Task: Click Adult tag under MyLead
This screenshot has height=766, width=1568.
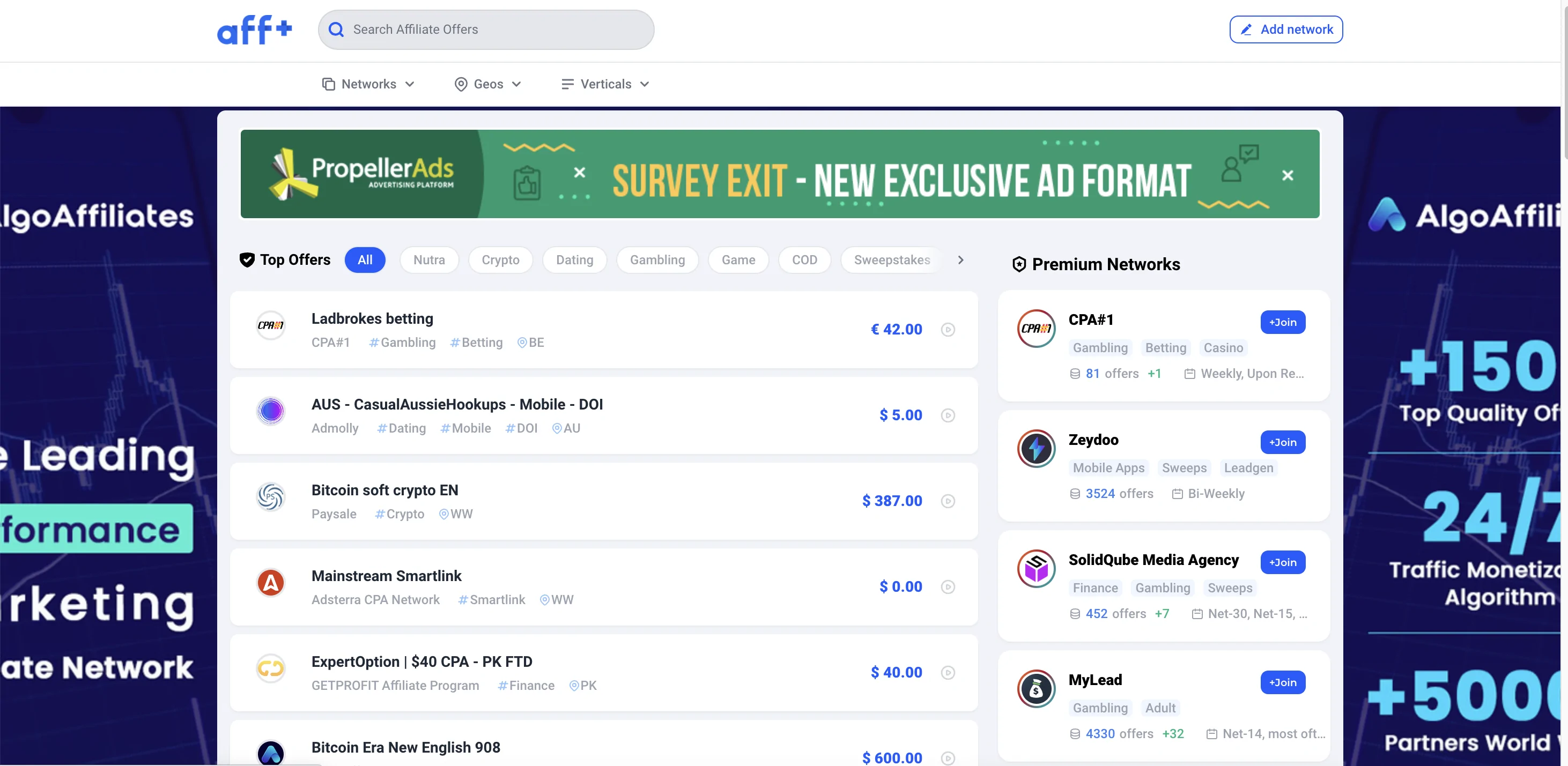Action: [x=1160, y=708]
